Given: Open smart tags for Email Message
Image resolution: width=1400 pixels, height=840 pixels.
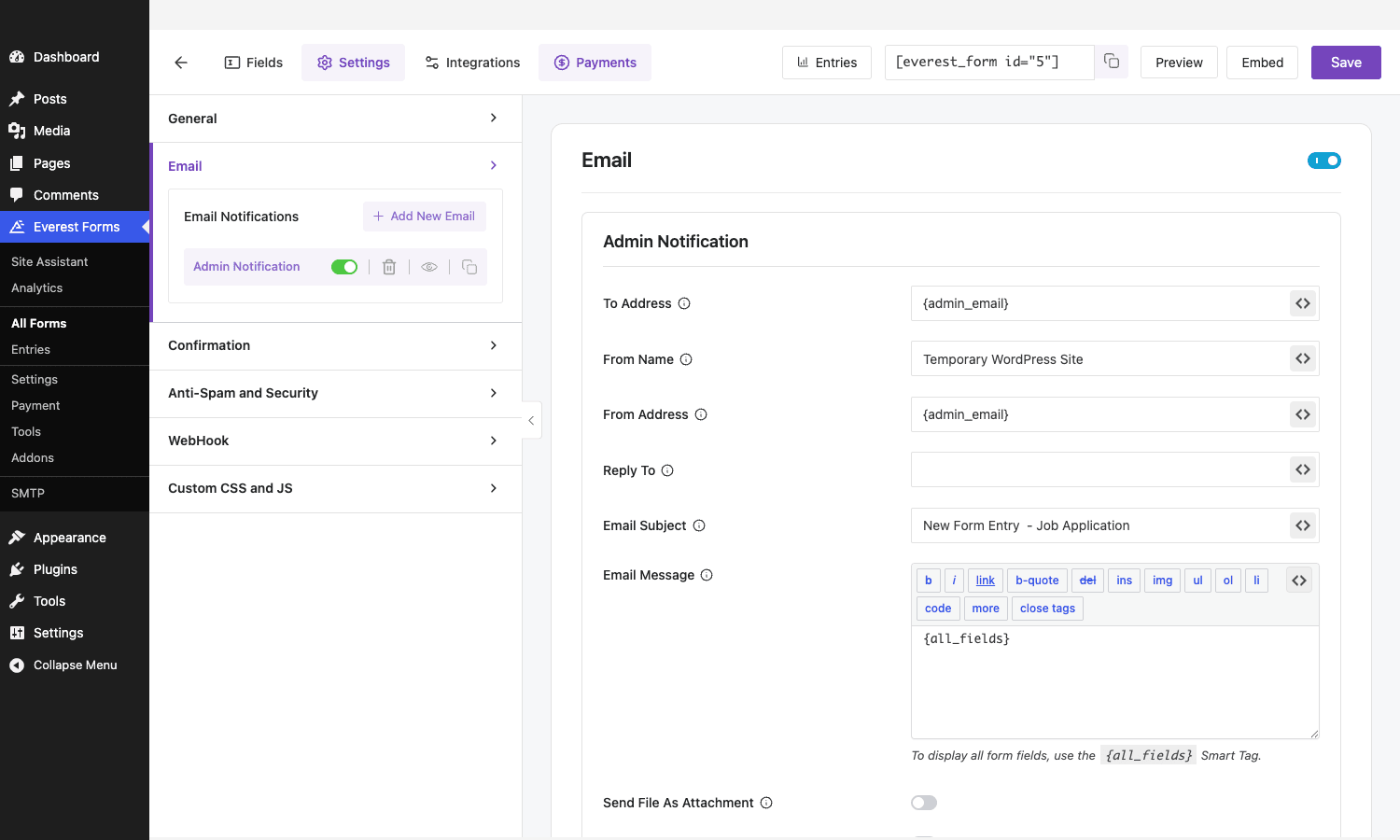Looking at the screenshot, I should pyautogui.click(x=1299, y=581).
